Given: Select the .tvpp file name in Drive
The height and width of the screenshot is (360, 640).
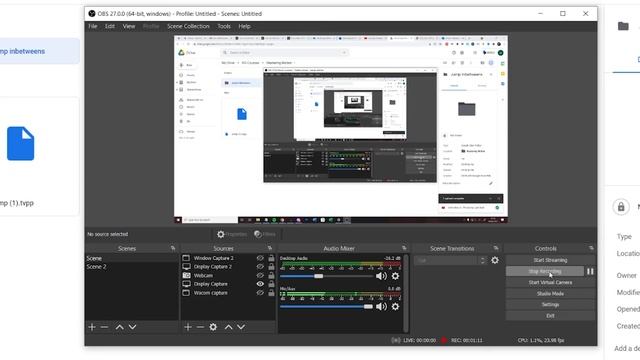Looking at the screenshot, I should [17, 203].
